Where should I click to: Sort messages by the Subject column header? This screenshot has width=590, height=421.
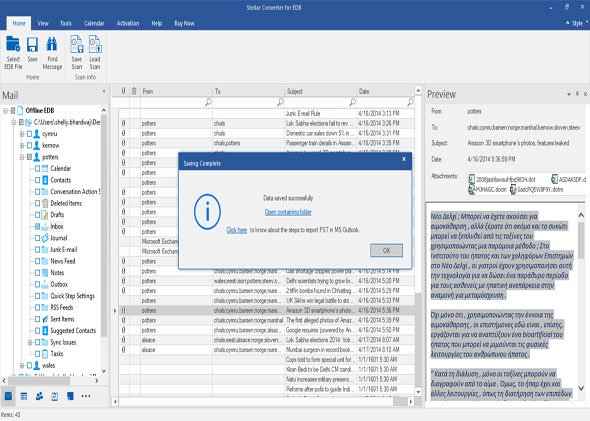pos(321,91)
